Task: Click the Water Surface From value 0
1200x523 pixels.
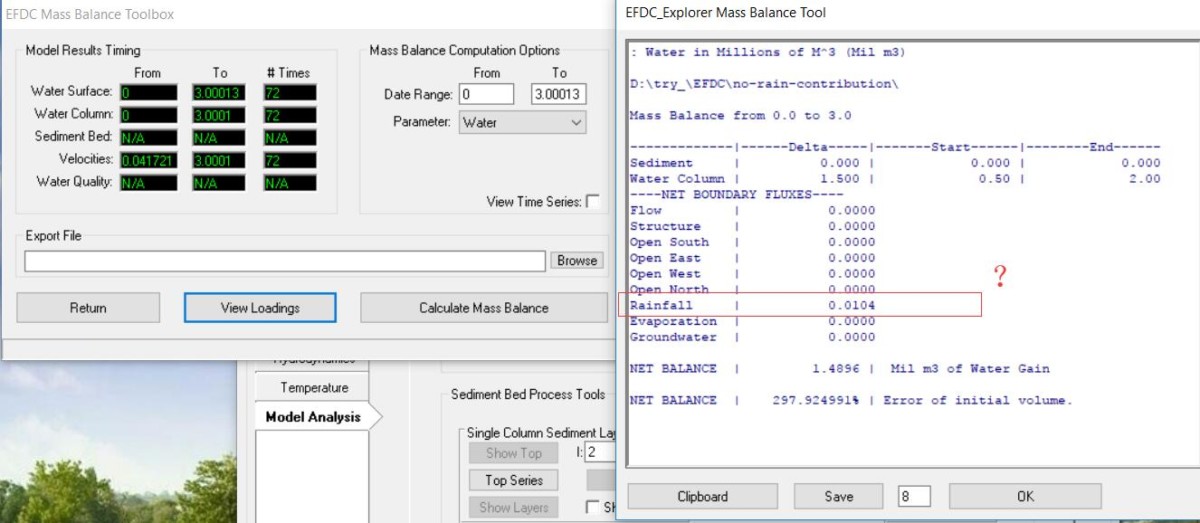Action: coord(148,92)
